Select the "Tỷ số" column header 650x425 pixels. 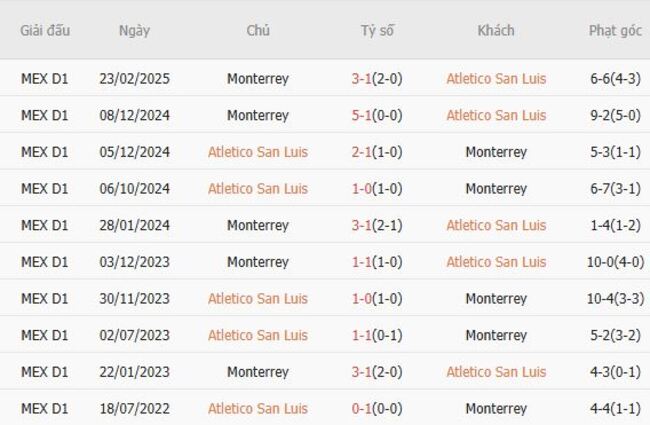point(377,30)
